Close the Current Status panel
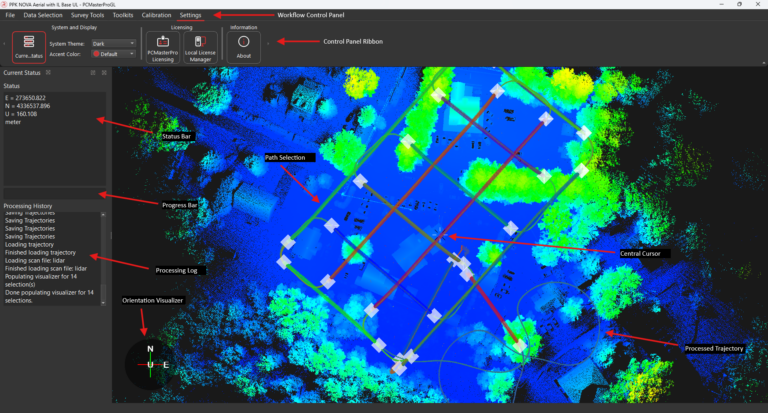768x413 pixels. coord(104,73)
